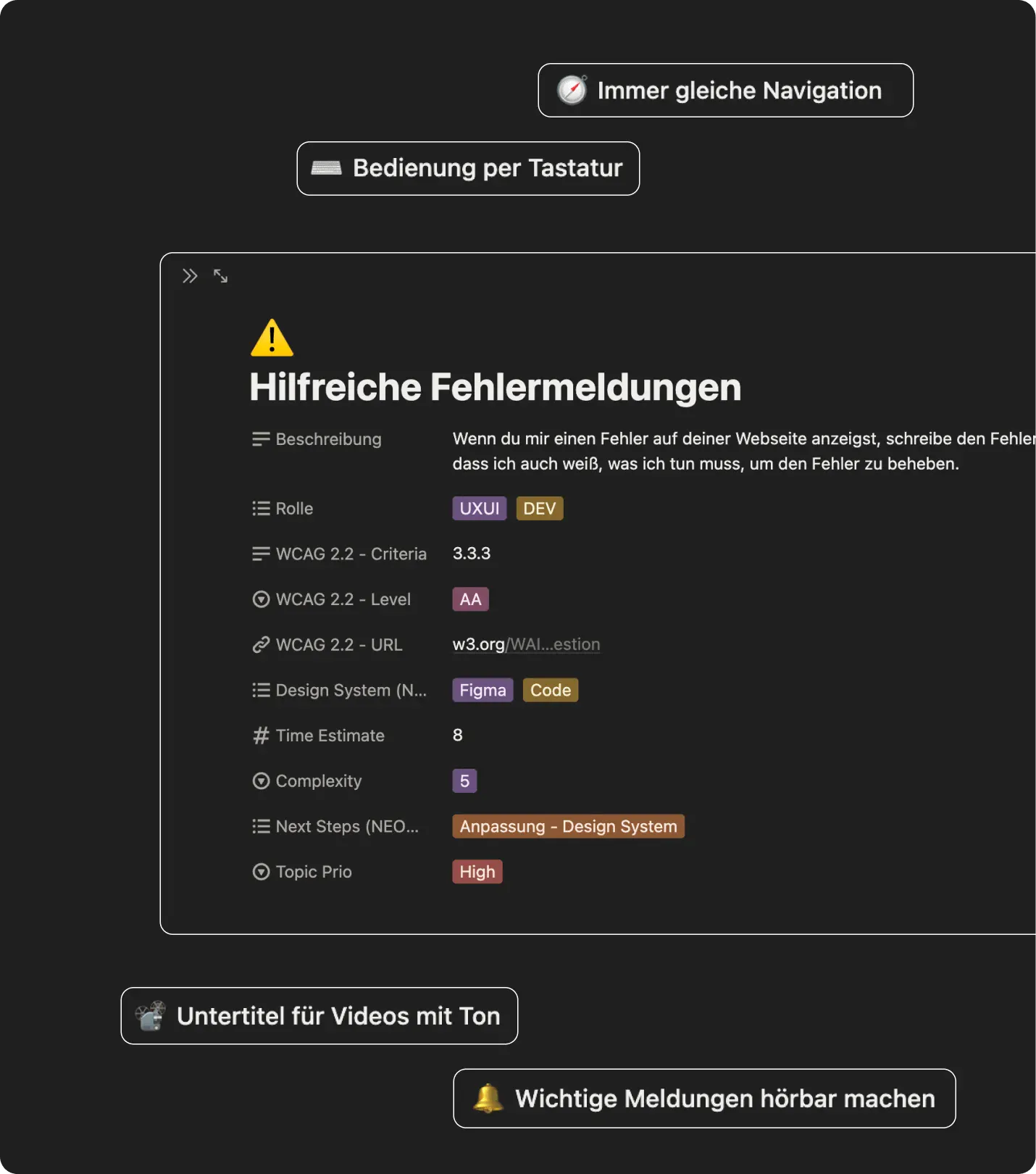Edit the Time Estimate value 8
Image resolution: width=1036 pixels, height=1174 pixels.
coord(458,735)
